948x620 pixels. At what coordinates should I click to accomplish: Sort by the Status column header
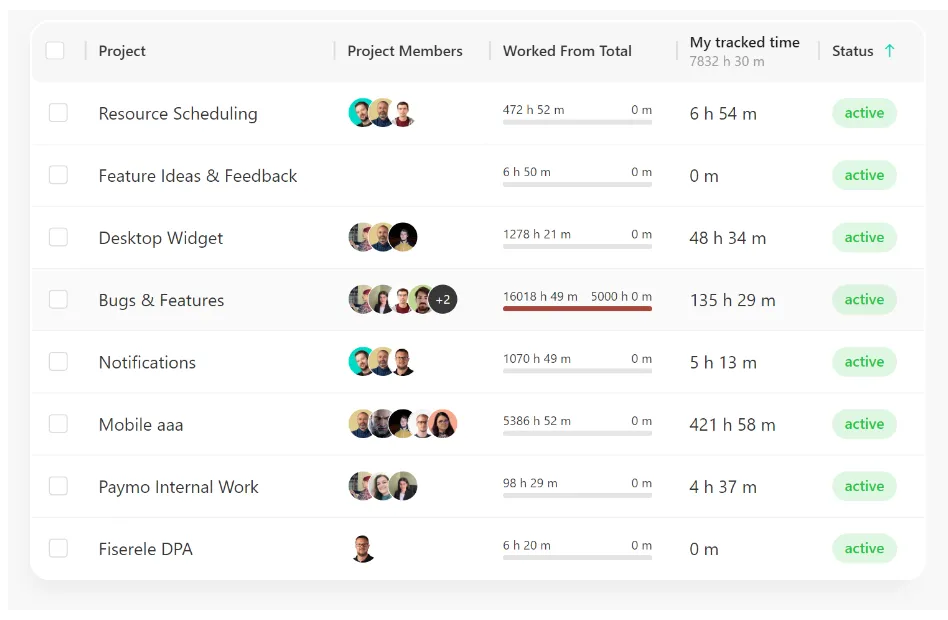[x=852, y=51]
